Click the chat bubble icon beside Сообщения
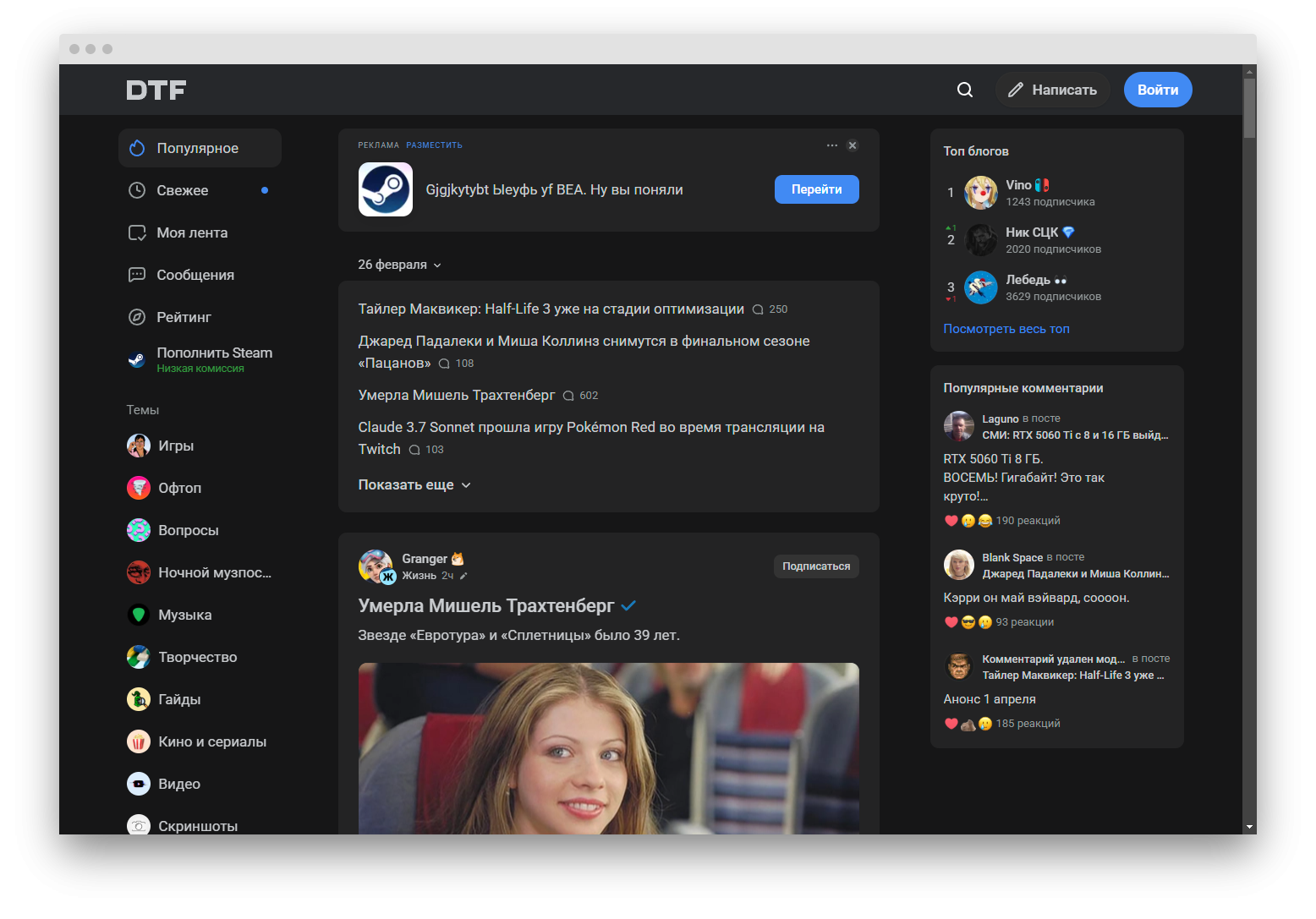Image resolution: width=1316 pixels, height=919 pixels. pyautogui.click(x=137, y=275)
